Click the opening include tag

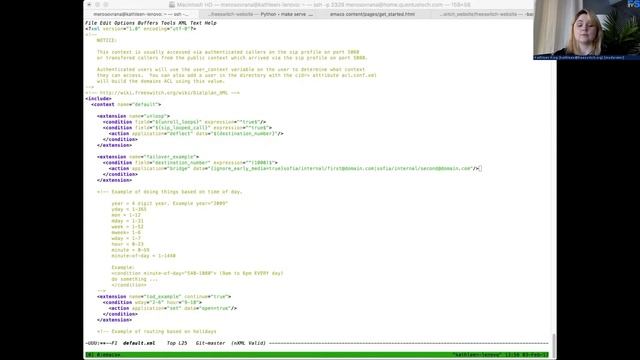98,99
